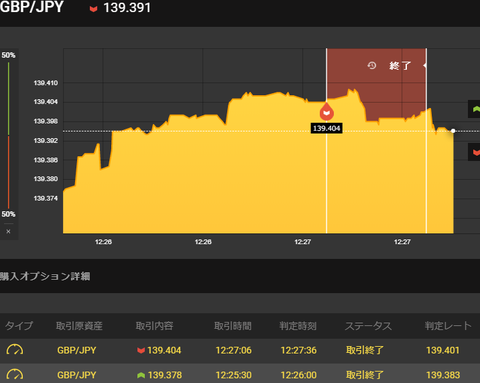Screen dimensions: 480x383
Task: Click the 139.404 entry price label
Action: coord(327,128)
